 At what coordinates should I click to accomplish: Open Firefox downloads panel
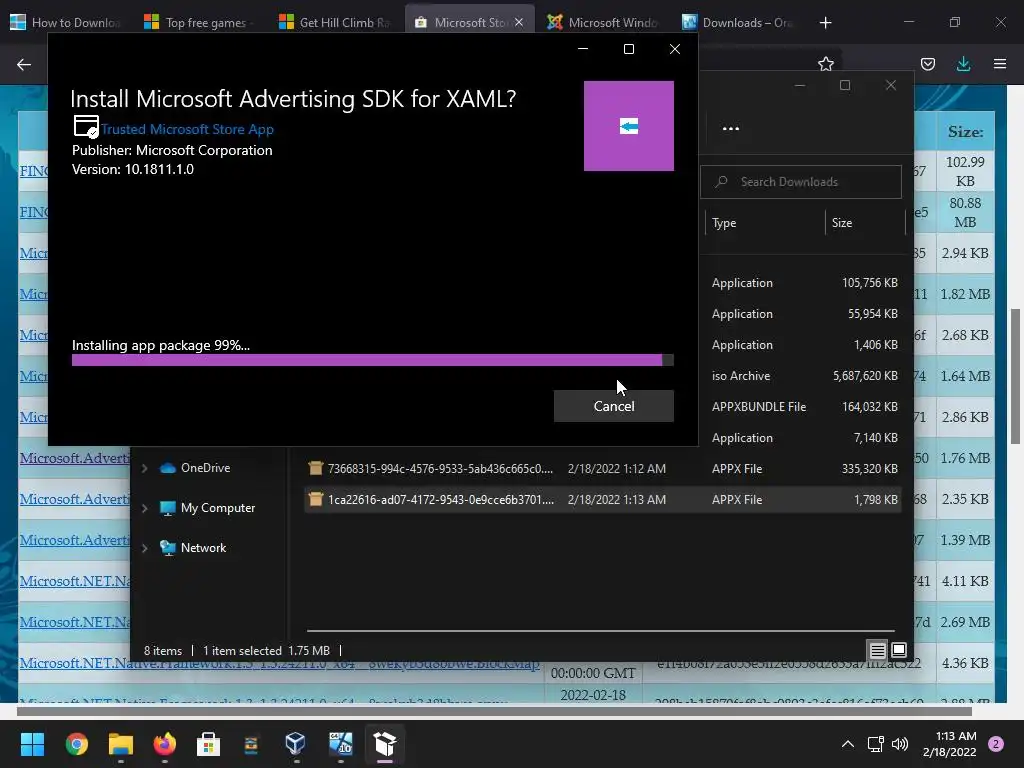click(x=963, y=64)
